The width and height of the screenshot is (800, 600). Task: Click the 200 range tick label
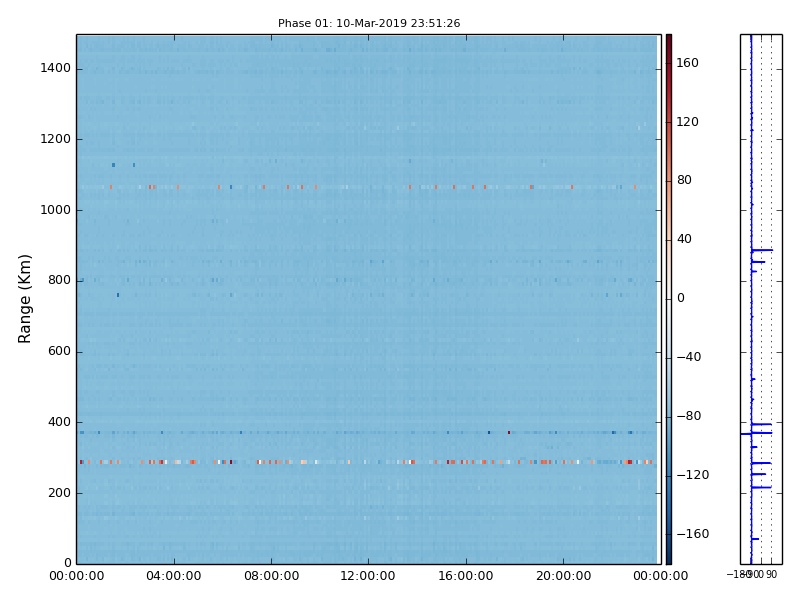pos(59,493)
